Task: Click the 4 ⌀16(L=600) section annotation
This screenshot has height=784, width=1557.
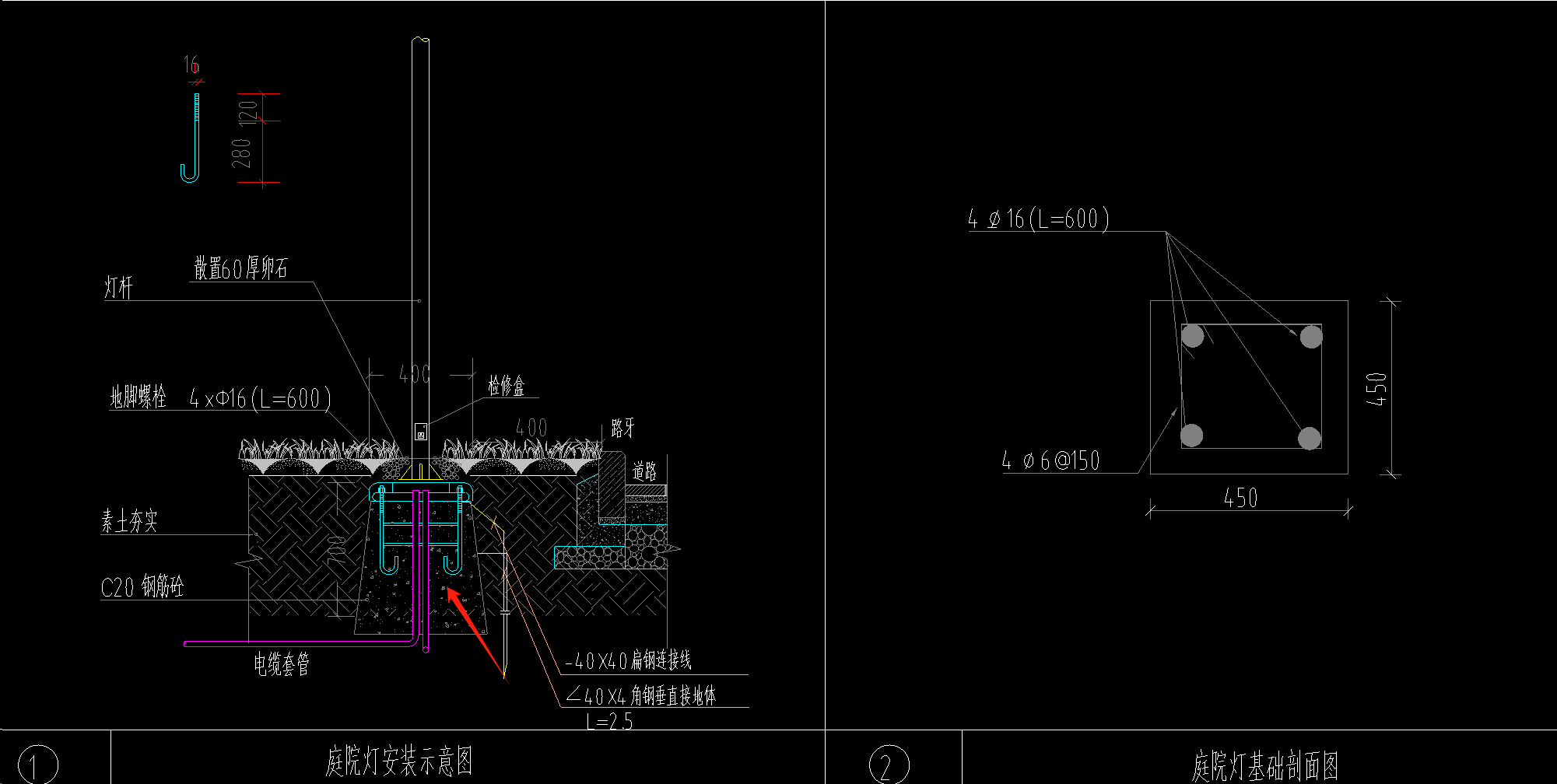Action: click(1038, 219)
